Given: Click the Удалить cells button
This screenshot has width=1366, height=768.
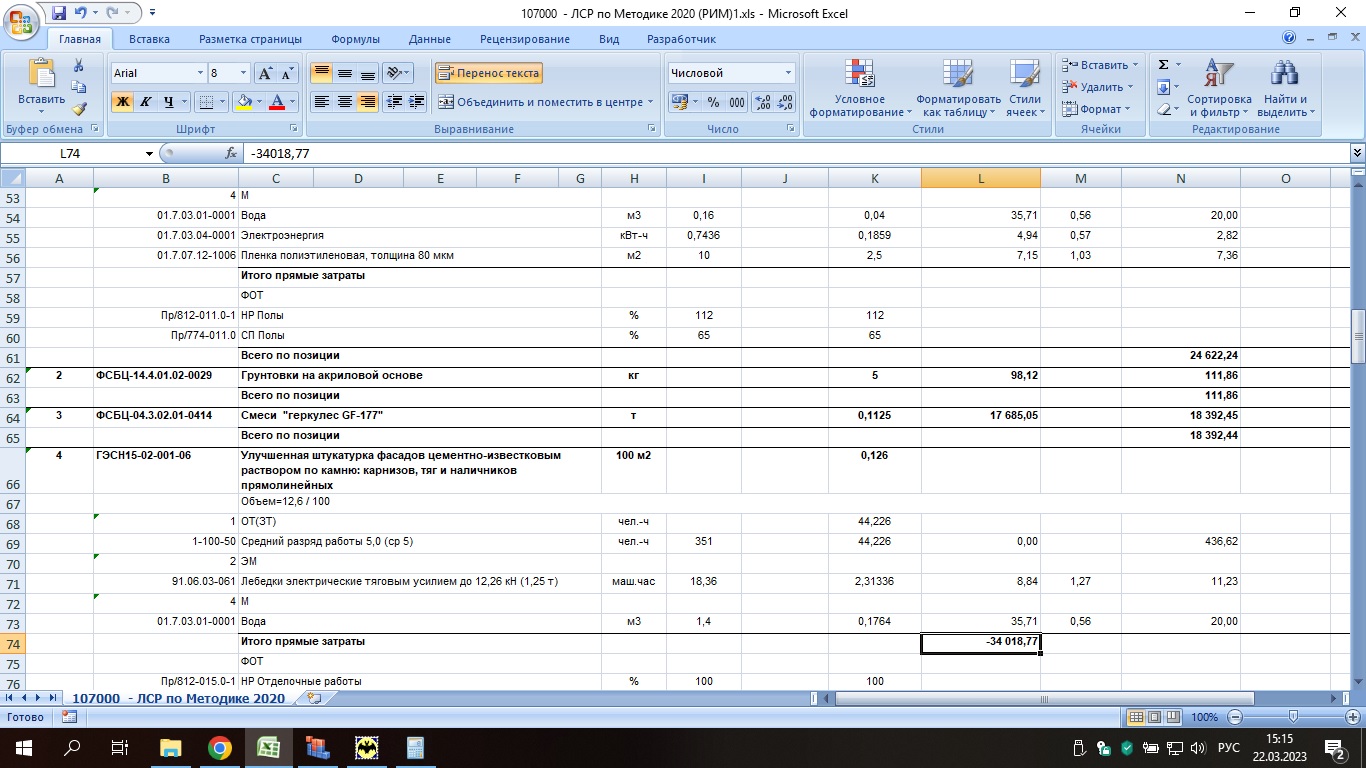Looking at the screenshot, I should pos(1098,87).
